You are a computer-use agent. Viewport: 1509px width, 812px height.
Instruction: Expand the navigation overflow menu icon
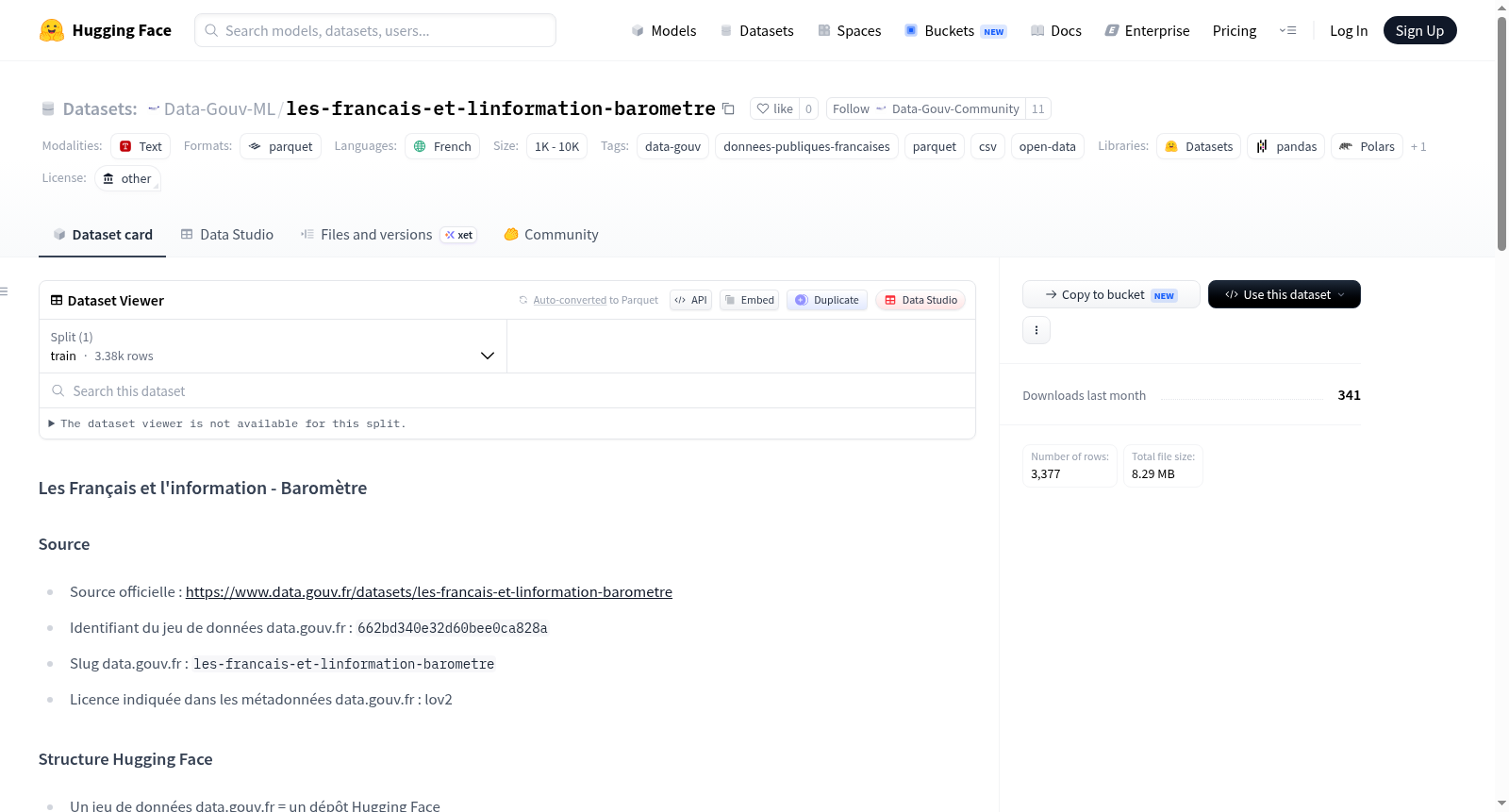[x=1287, y=30]
